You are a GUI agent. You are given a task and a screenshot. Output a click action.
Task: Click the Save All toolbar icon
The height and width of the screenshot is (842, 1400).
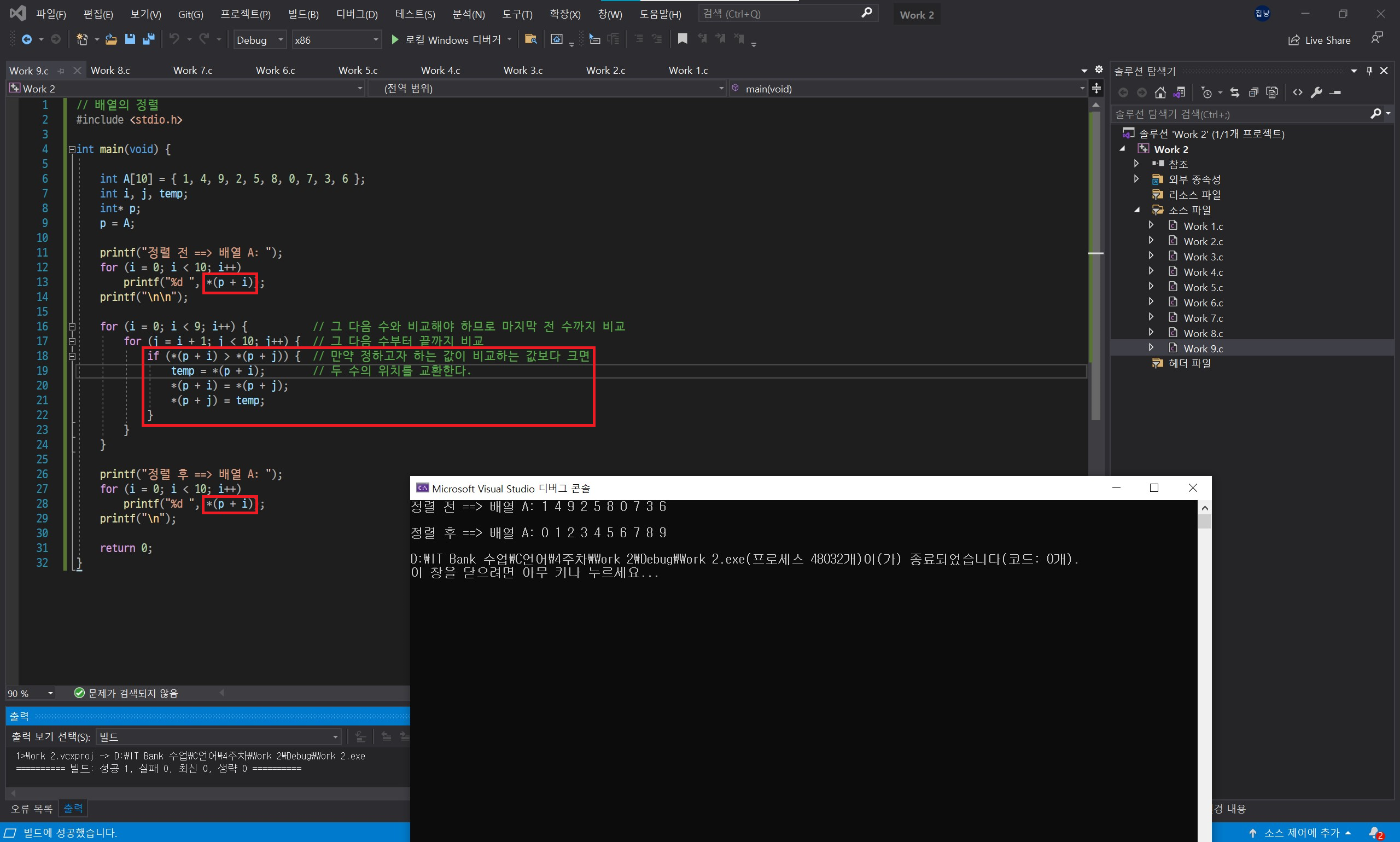click(149, 39)
